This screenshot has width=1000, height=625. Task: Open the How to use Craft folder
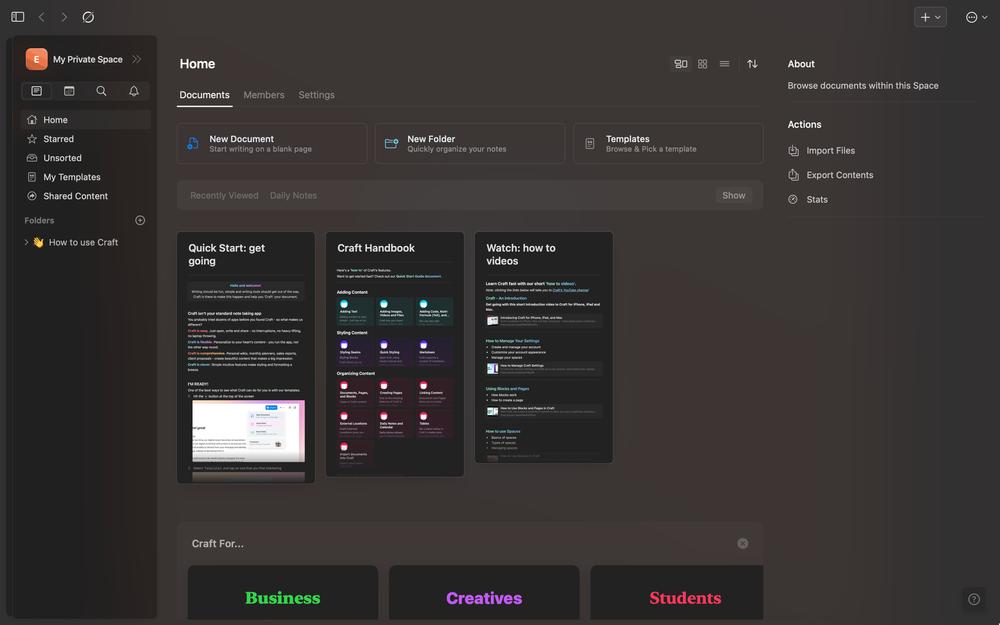[x=84, y=242]
